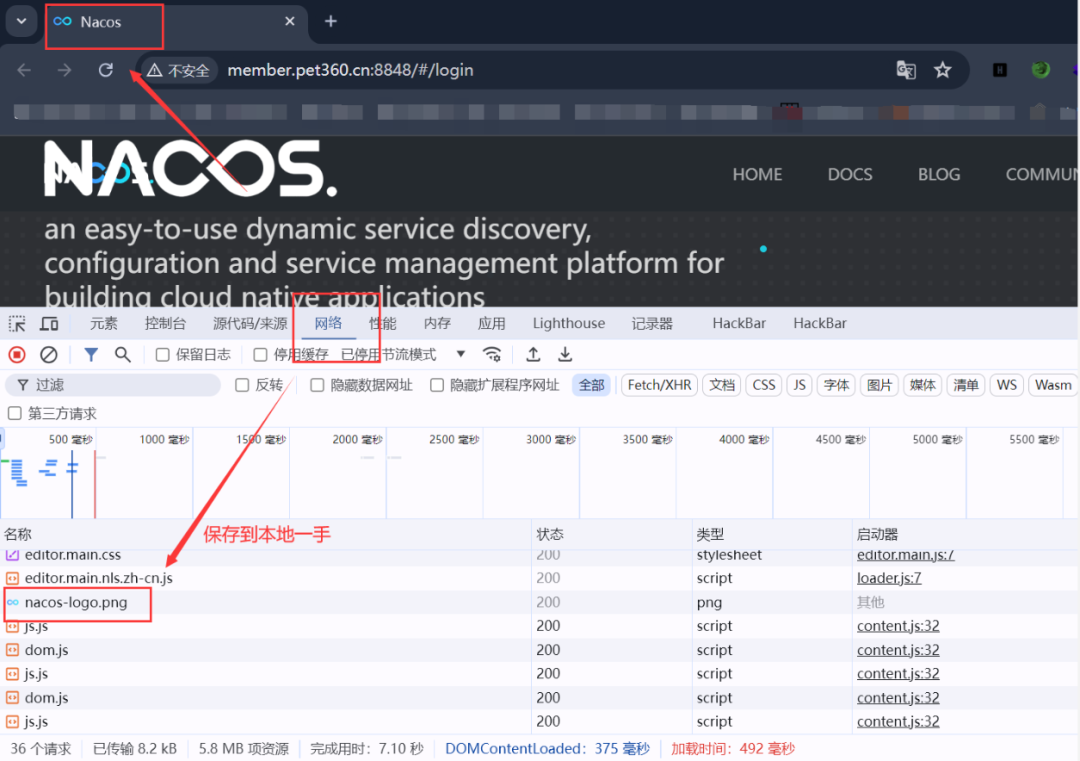This screenshot has width=1080, height=761.
Task: Stop network recording with red button
Action: pyautogui.click(x=17, y=355)
